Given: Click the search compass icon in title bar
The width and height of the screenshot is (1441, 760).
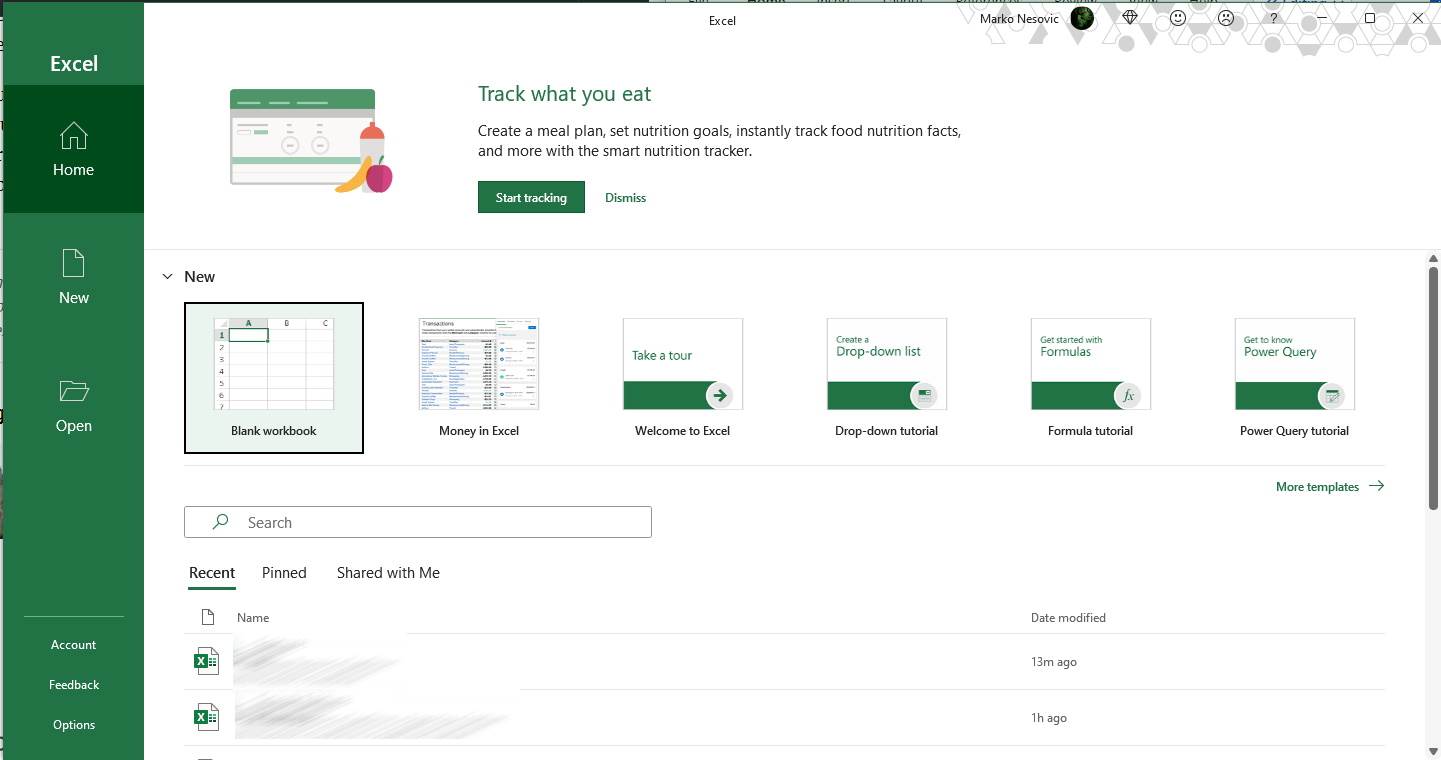Looking at the screenshot, I should (1129, 18).
